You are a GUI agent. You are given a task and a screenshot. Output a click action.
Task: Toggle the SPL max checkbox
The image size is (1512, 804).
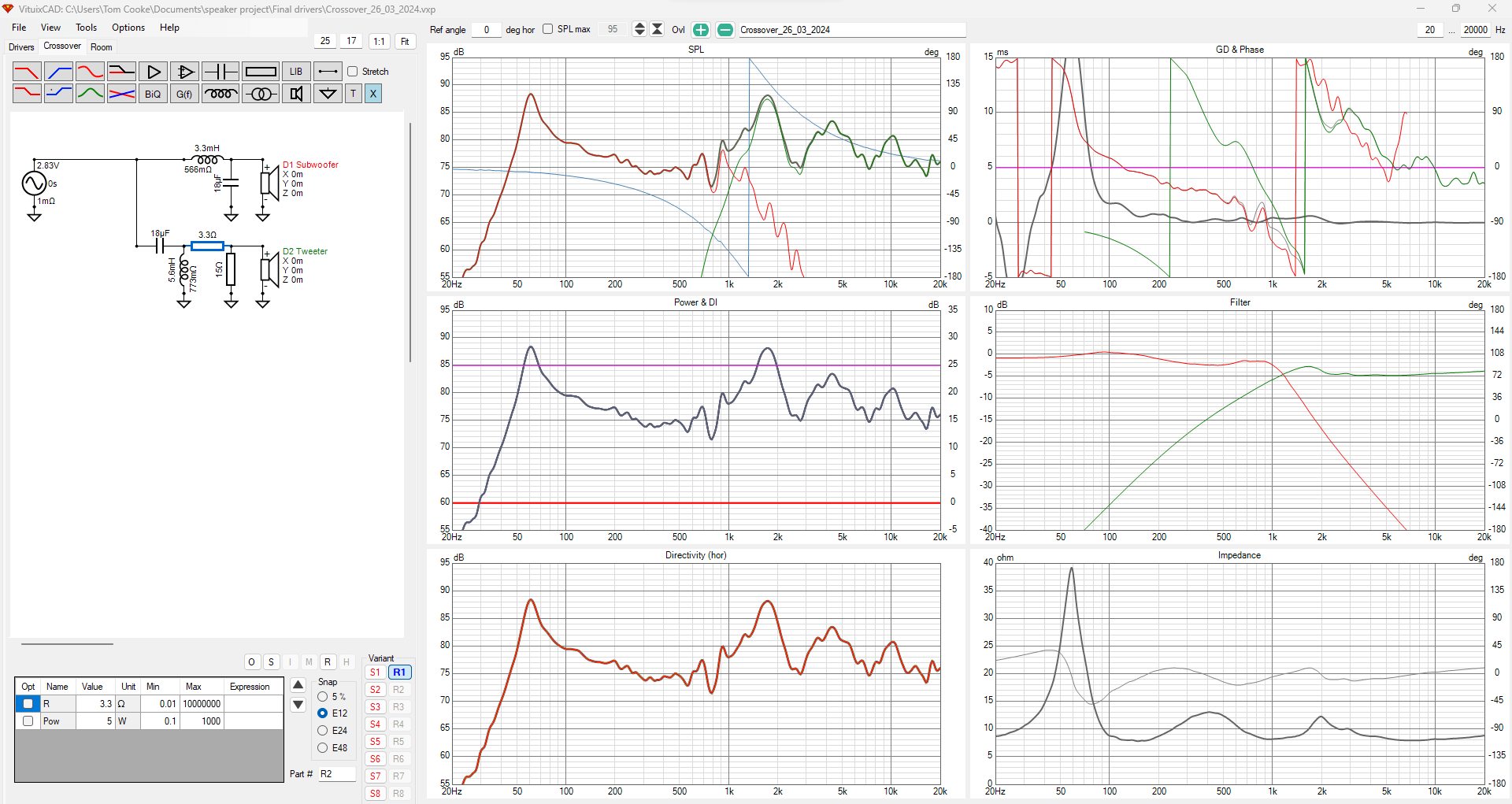click(x=547, y=29)
